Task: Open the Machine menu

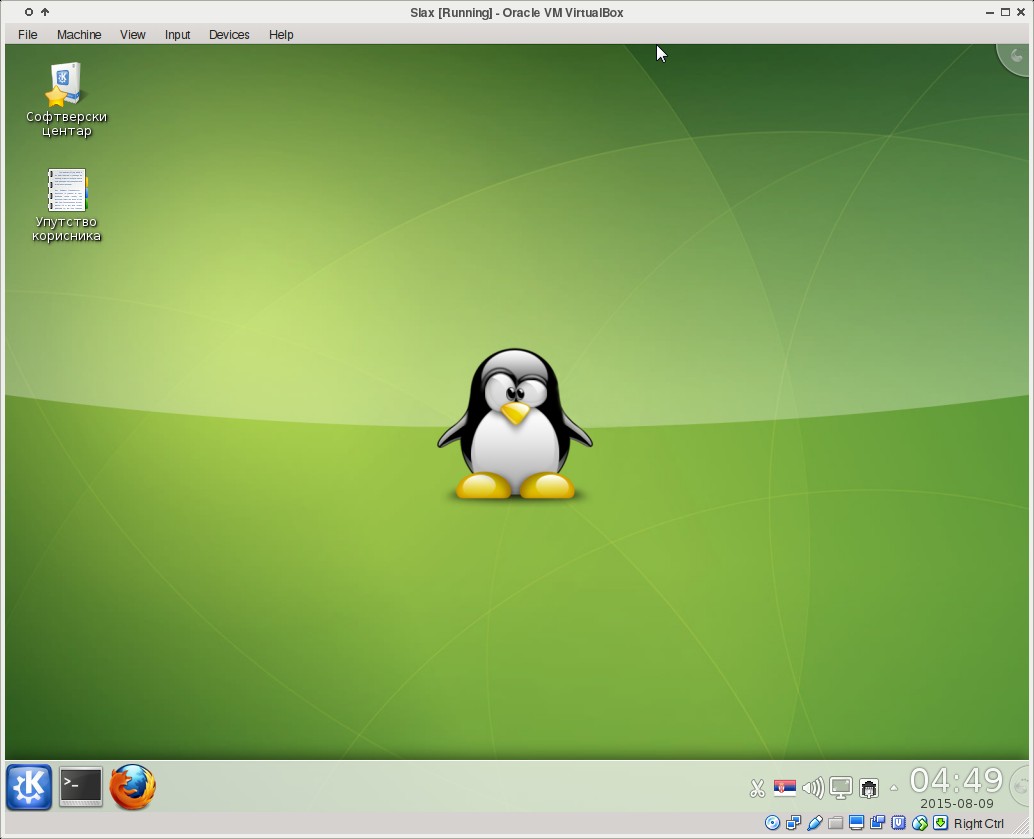Action: 79,34
